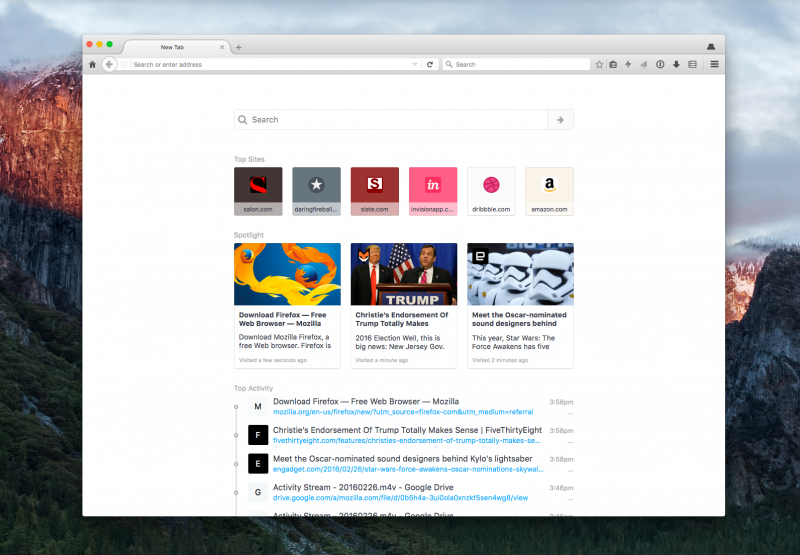Open the engadget.com URL link
This screenshot has width=800, height=555.
[x=408, y=469]
